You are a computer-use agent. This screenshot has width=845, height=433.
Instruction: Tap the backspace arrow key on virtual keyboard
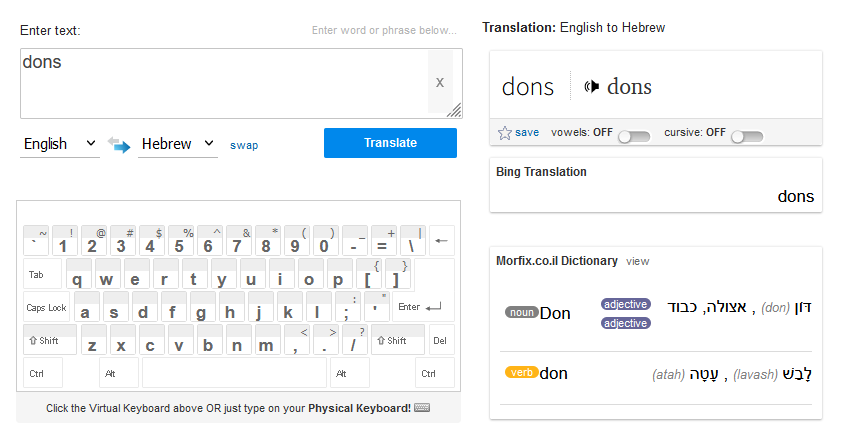click(x=441, y=240)
